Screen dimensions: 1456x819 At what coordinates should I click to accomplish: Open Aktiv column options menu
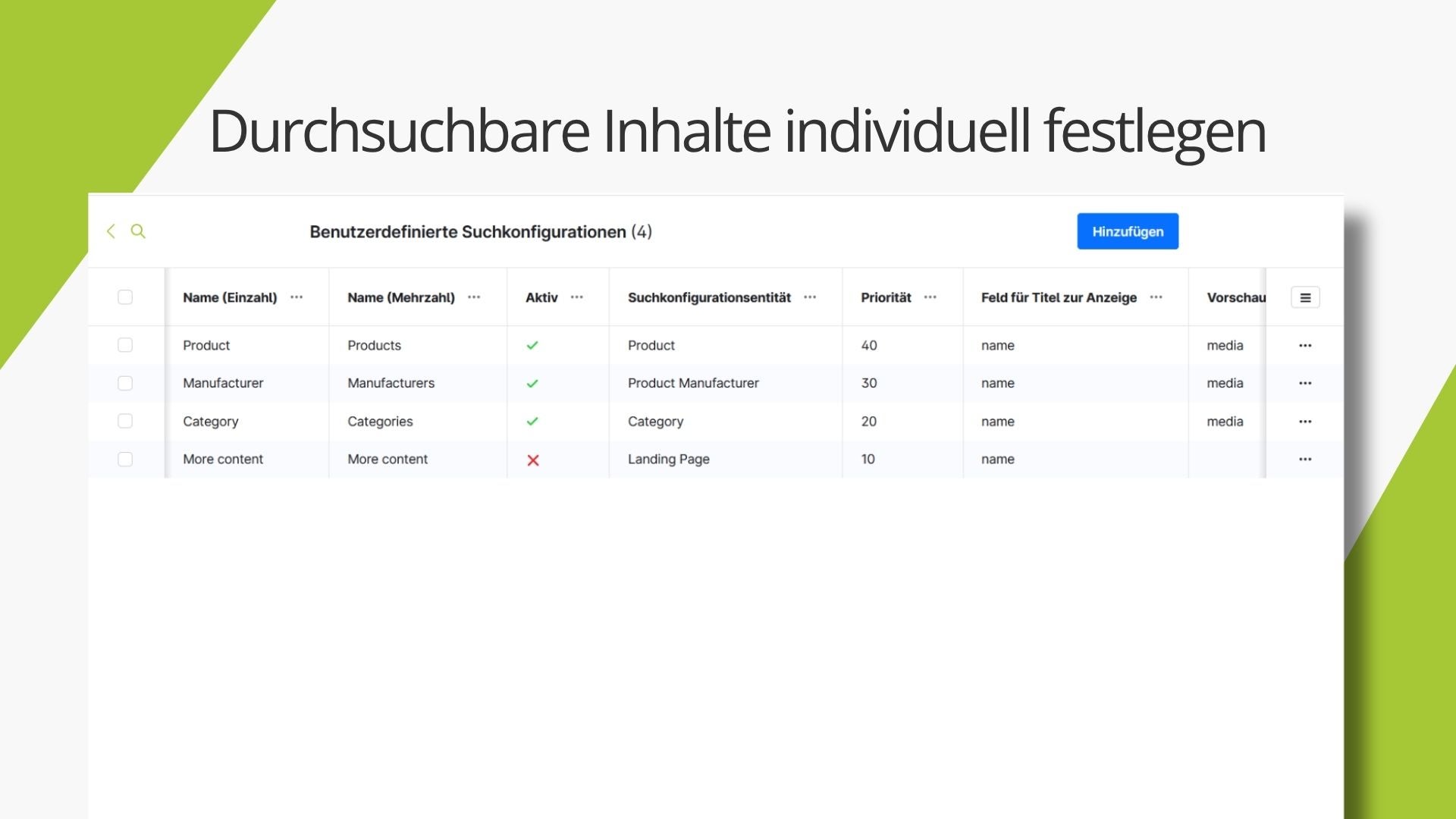(x=577, y=297)
